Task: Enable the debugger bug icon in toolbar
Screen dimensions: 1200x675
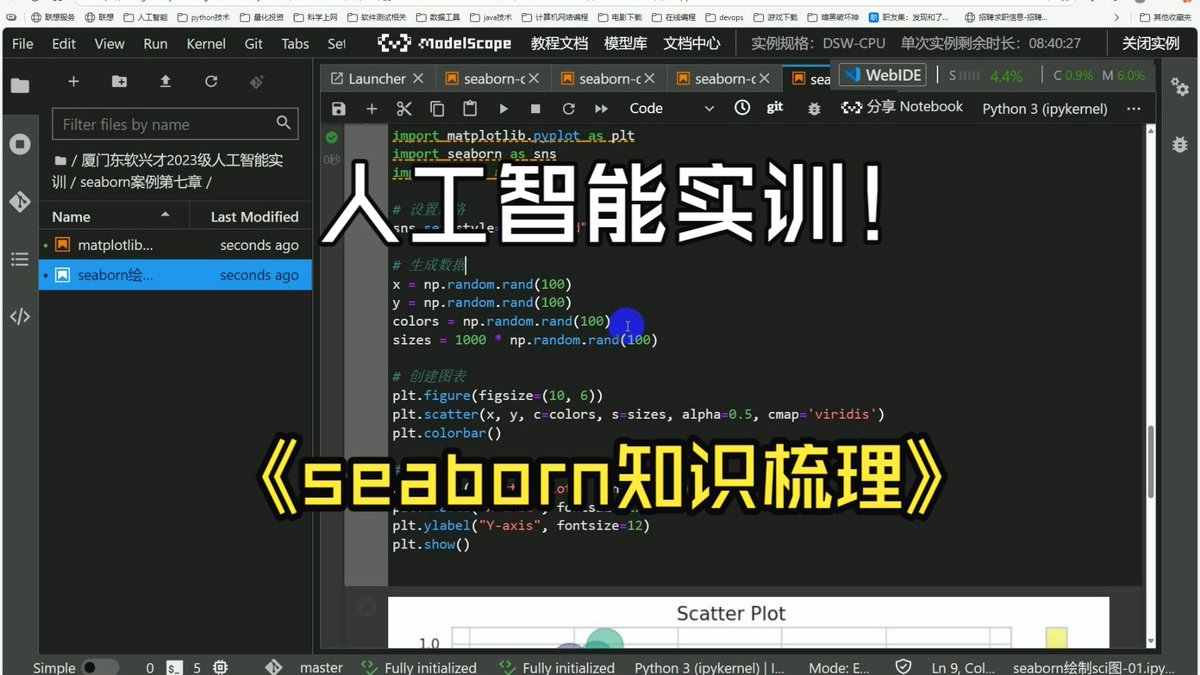Action: [x=814, y=108]
